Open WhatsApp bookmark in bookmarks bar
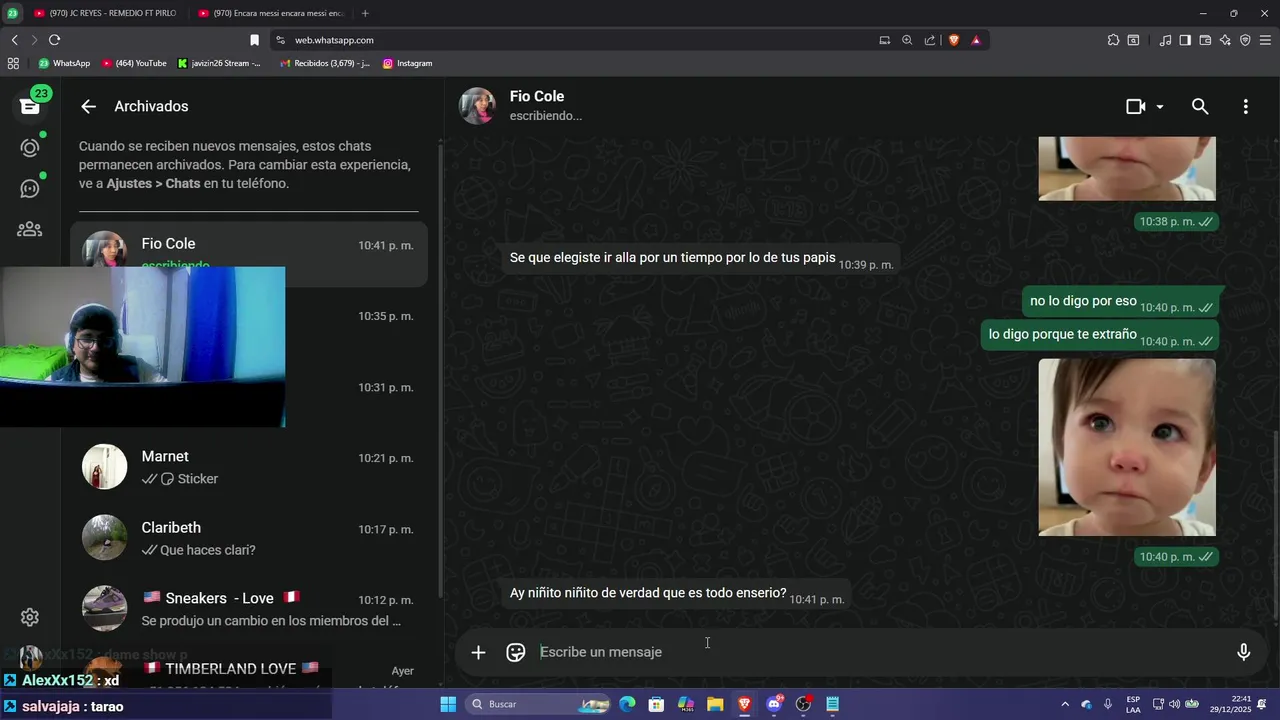 [x=64, y=63]
